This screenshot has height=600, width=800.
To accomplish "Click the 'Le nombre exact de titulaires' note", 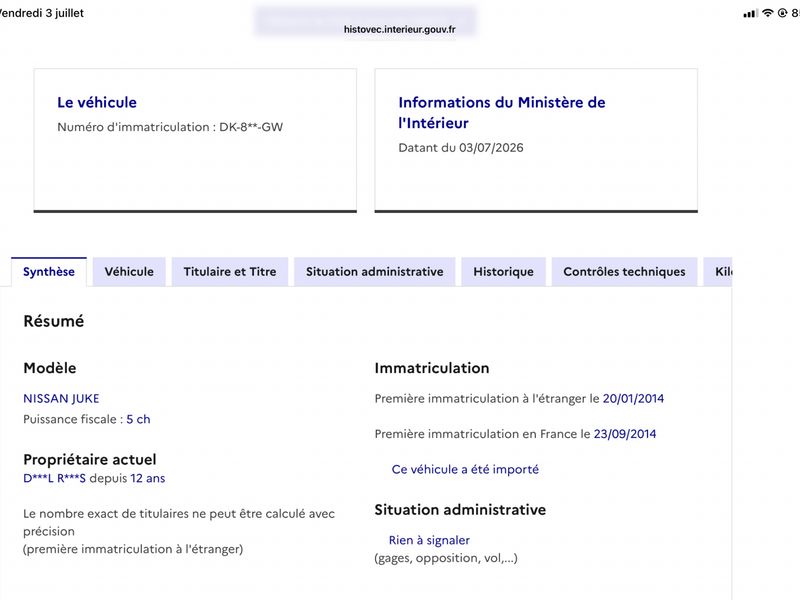I will 179,522.
